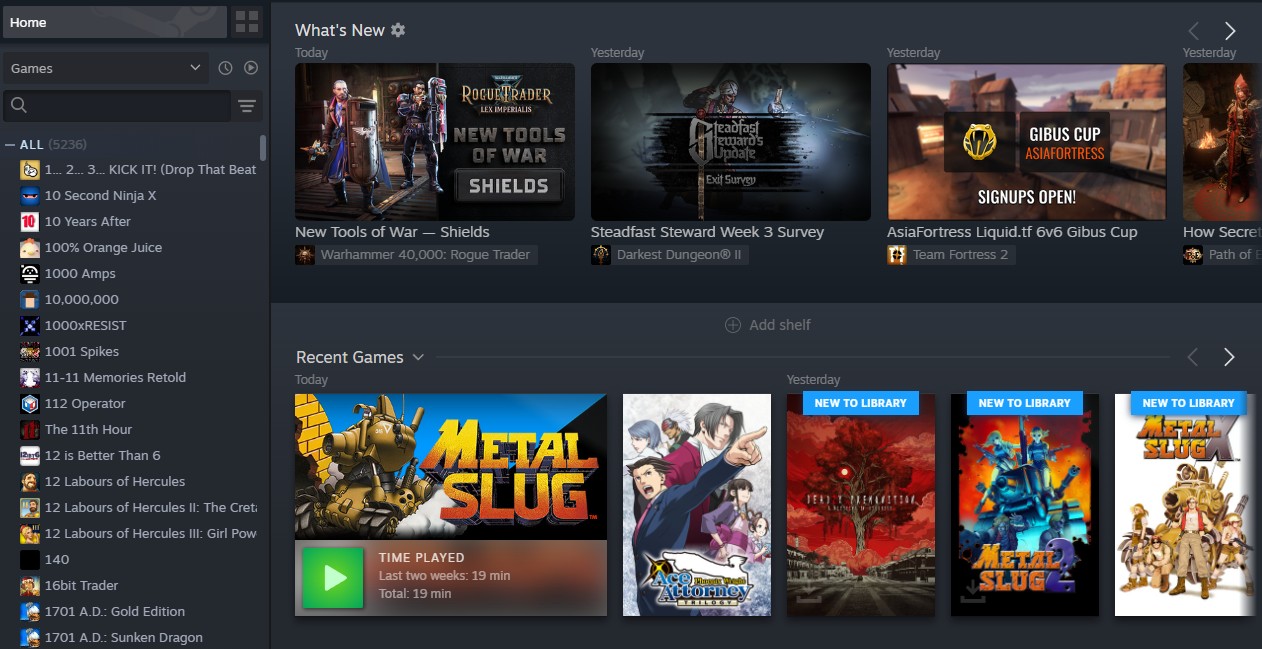1262x649 pixels.
Task: Open Deadly Premonition 2 red tree cover
Action: pyautogui.click(x=861, y=505)
